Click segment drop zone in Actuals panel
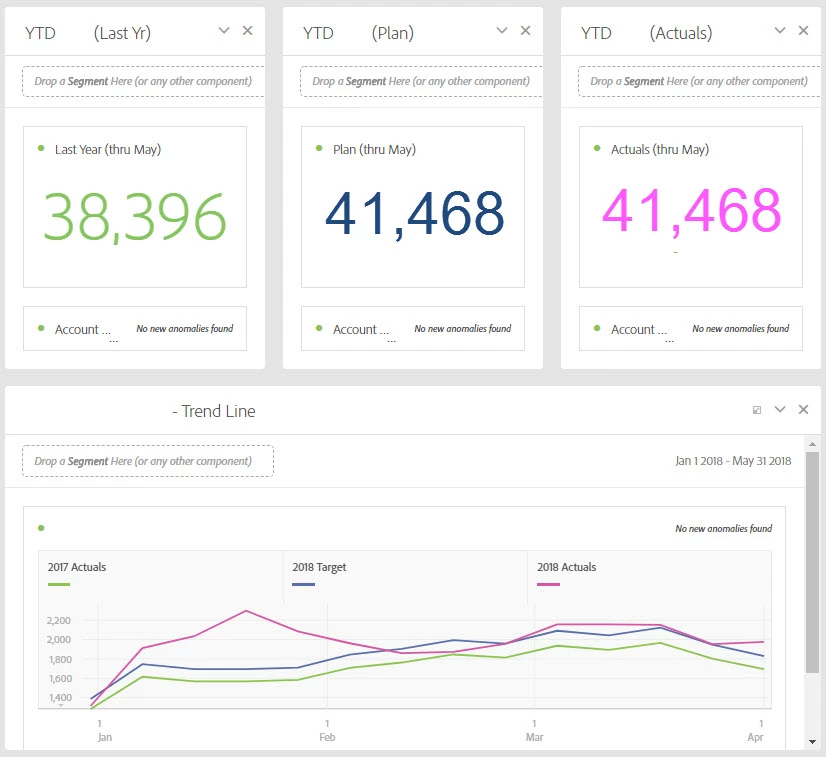The height and width of the screenshot is (757, 826). [700, 81]
